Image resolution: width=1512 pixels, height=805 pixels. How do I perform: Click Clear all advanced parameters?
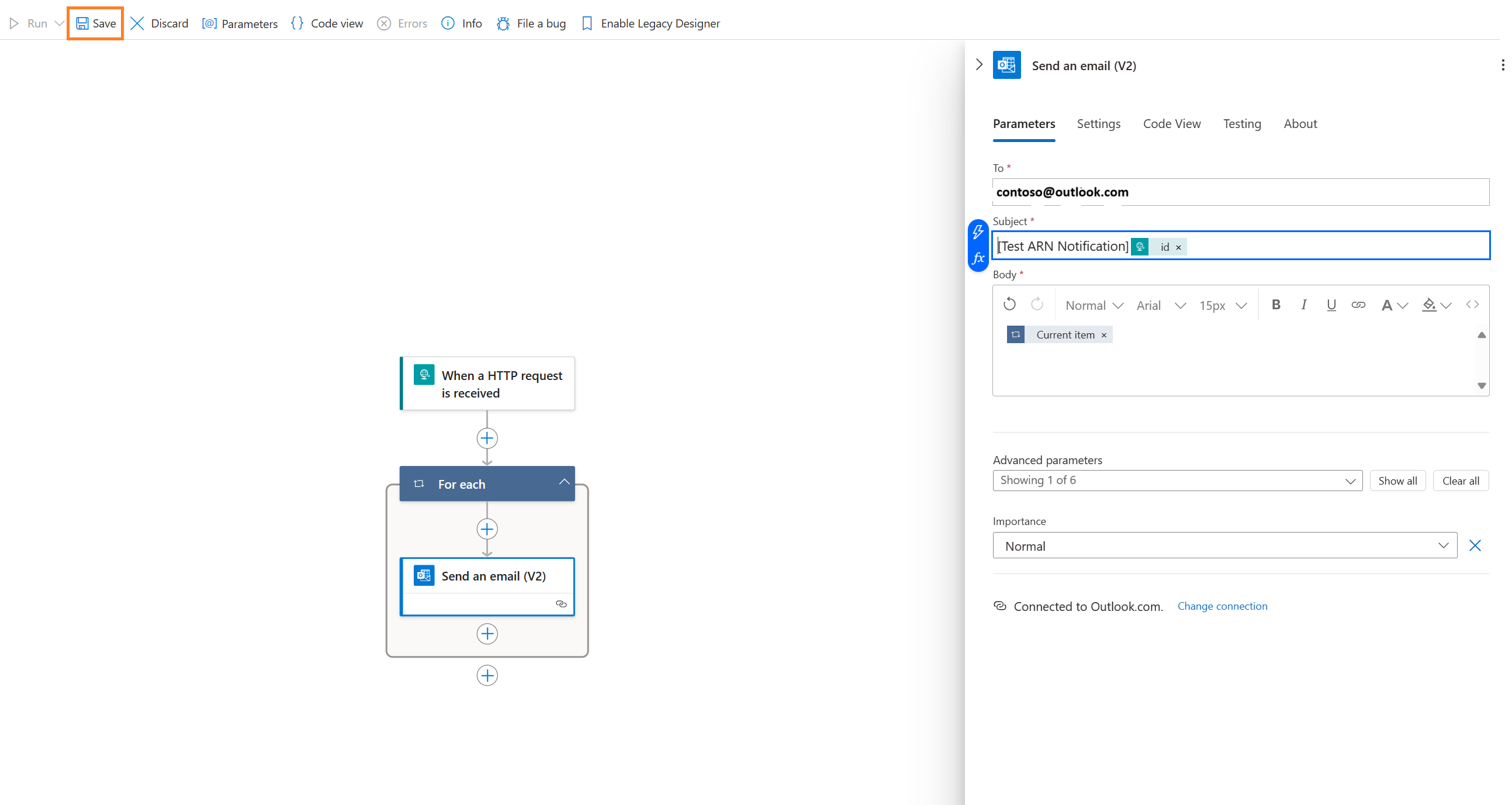click(x=1462, y=480)
